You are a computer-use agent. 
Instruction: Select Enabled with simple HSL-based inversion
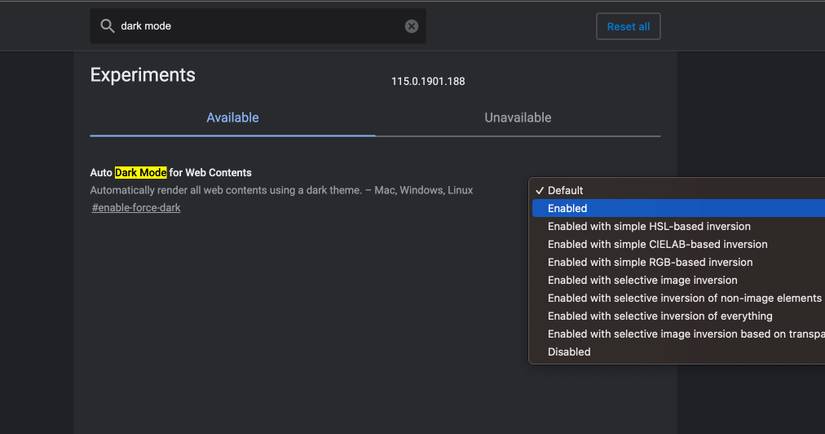(649, 226)
